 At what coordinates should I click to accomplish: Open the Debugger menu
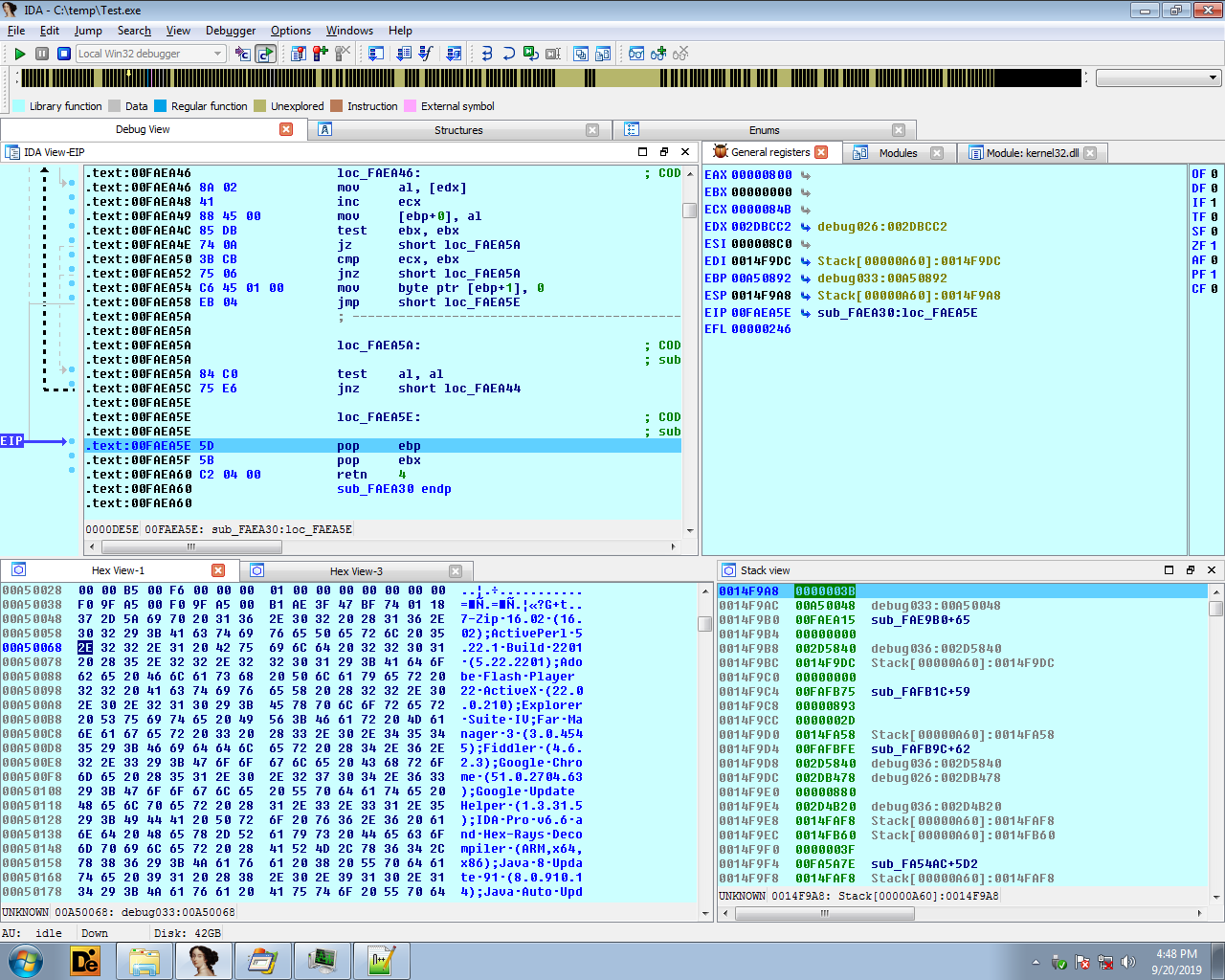(231, 31)
